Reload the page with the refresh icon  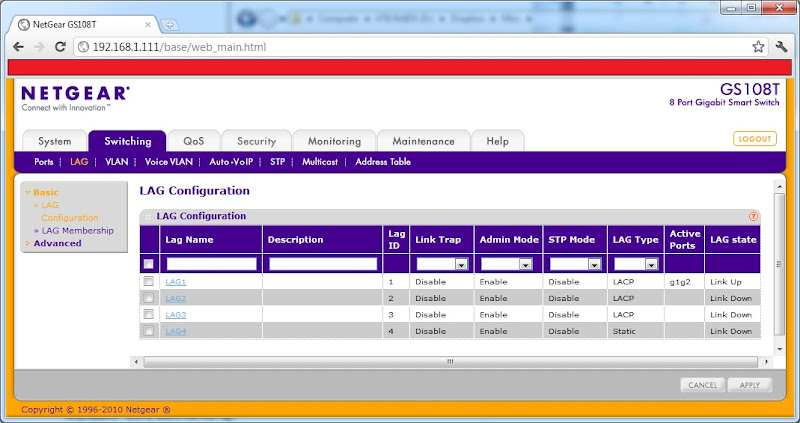(x=60, y=47)
